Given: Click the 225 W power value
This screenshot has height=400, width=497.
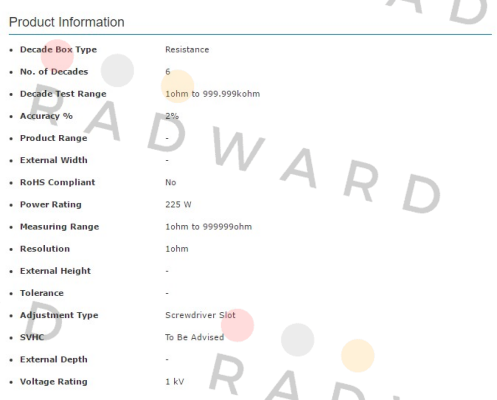Looking at the screenshot, I should pos(178,204).
